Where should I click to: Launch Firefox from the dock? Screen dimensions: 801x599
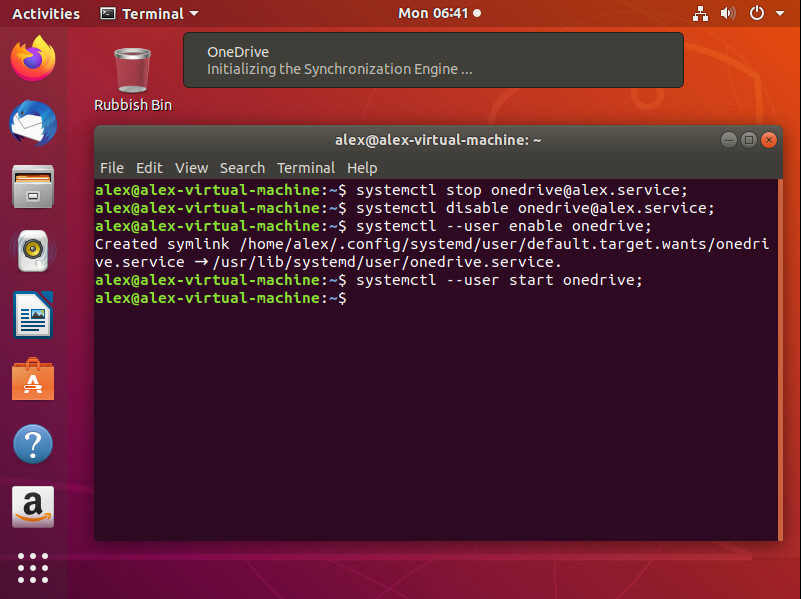point(33,58)
